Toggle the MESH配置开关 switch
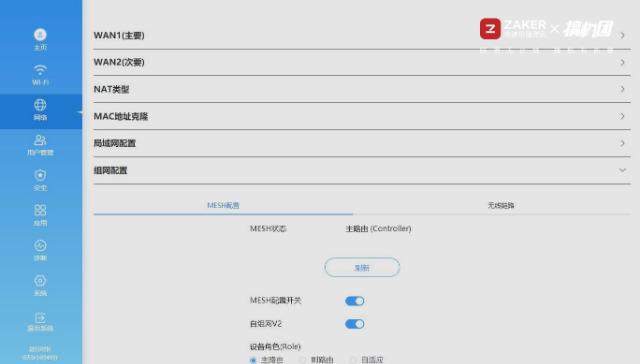 point(354,301)
